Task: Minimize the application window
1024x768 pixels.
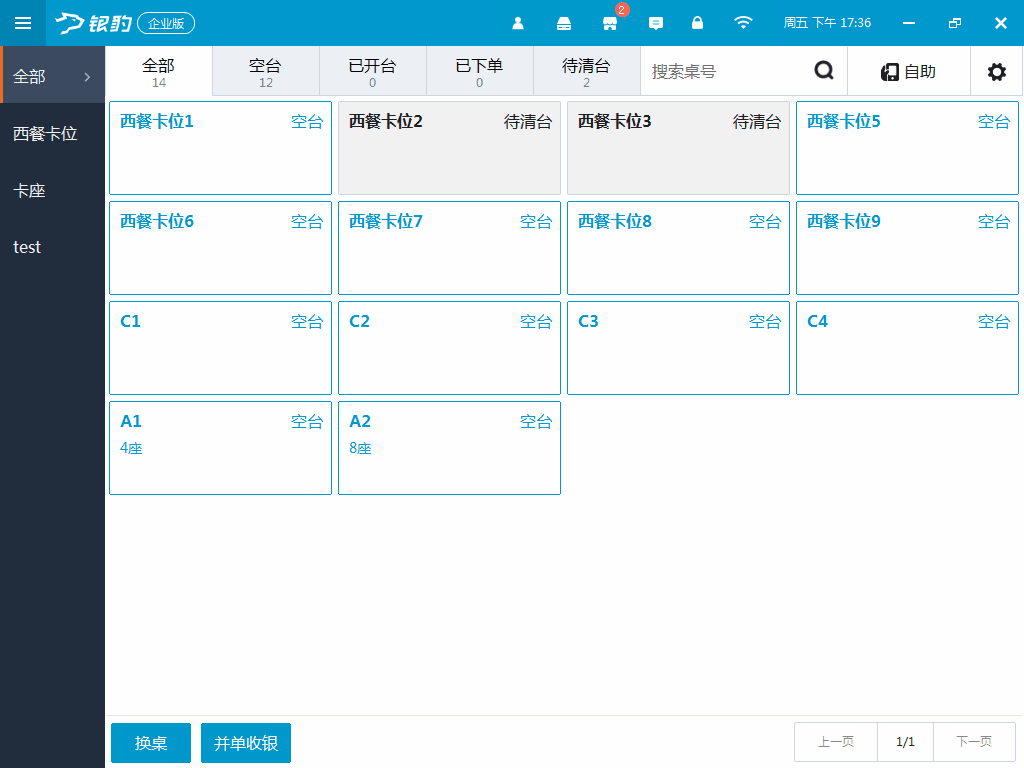Action: [908, 23]
